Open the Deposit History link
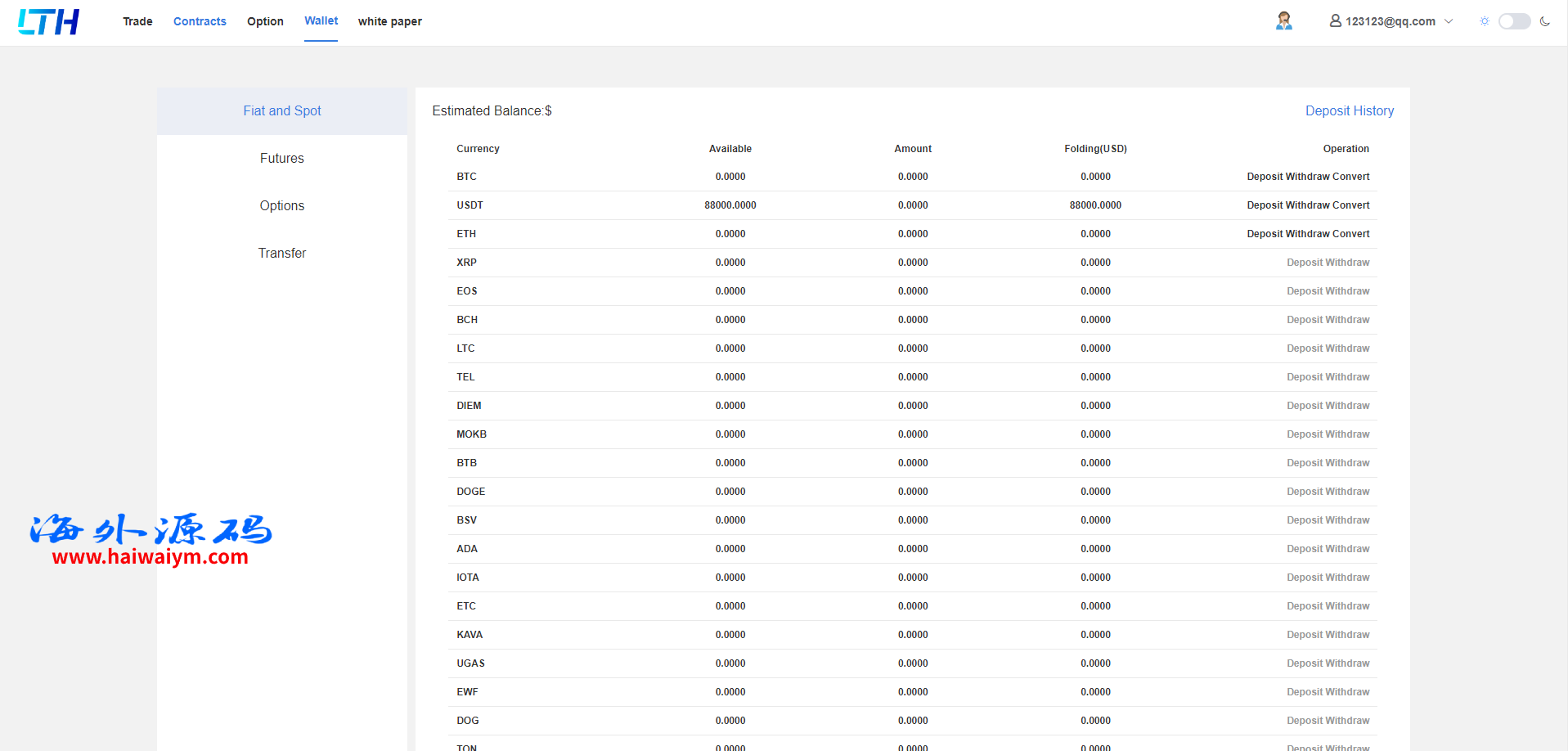 click(1349, 110)
